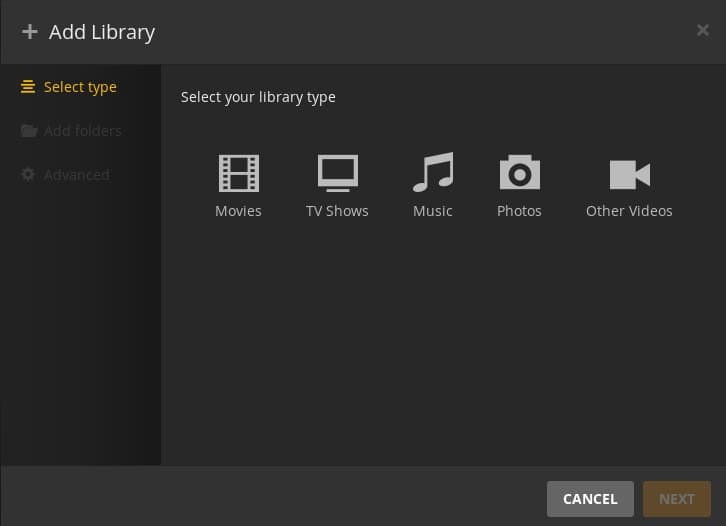Cancel adding the library
Viewport: 726px width, 526px height.
click(590, 499)
